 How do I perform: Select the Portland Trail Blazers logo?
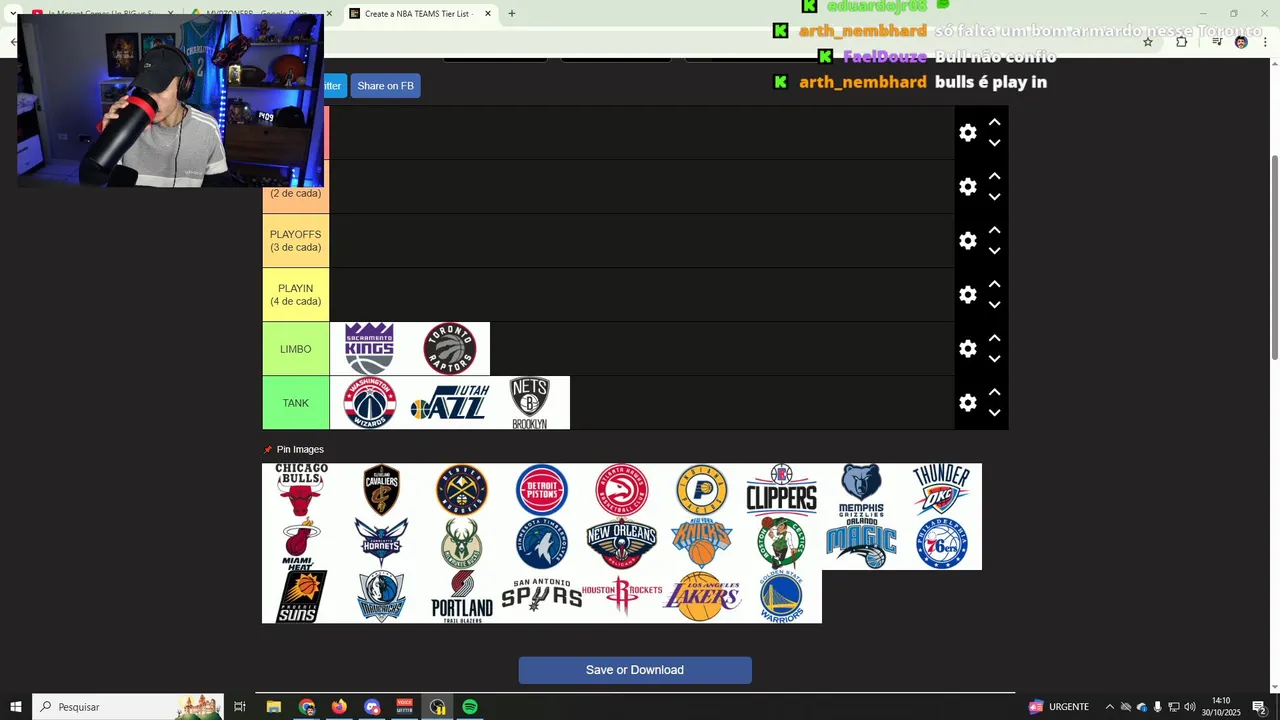462,597
